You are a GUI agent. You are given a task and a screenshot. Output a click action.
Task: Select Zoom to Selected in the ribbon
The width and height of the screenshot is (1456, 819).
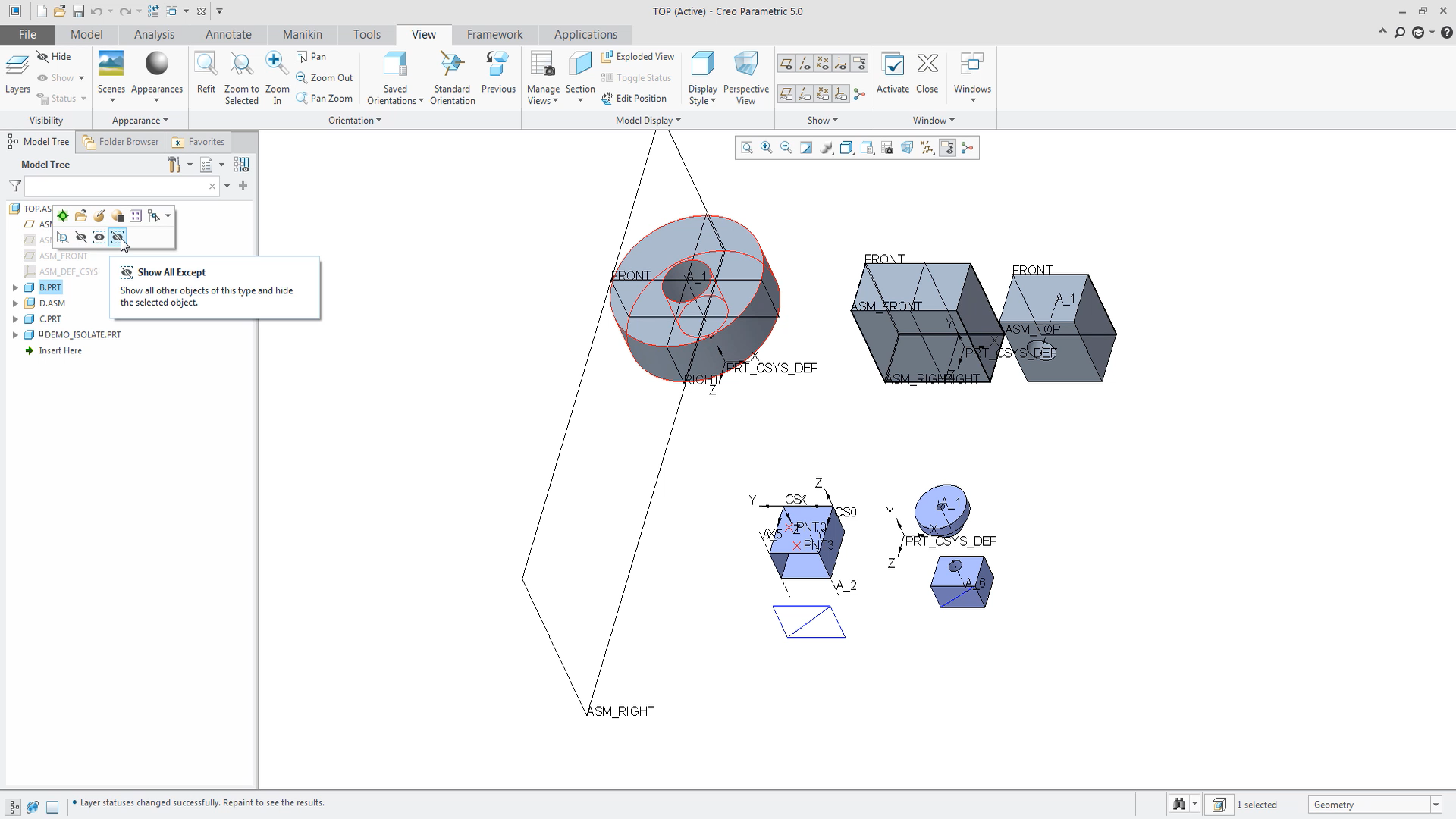point(241,78)
